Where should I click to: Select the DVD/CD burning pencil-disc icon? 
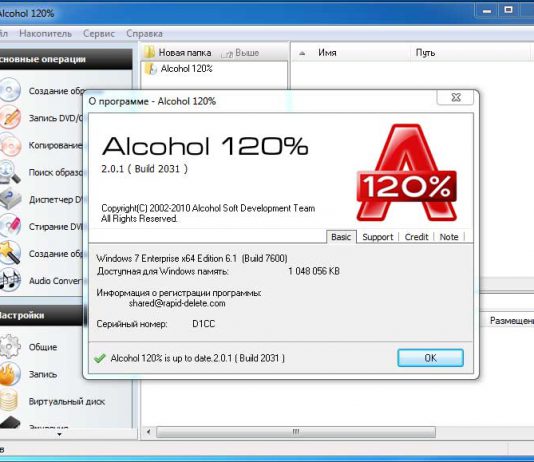click(x=10, y=117)
